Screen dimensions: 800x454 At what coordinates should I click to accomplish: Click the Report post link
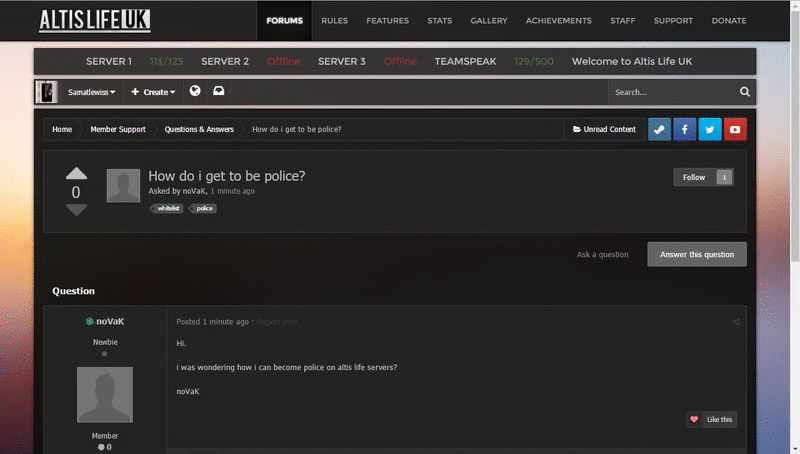tap(277, 322)
